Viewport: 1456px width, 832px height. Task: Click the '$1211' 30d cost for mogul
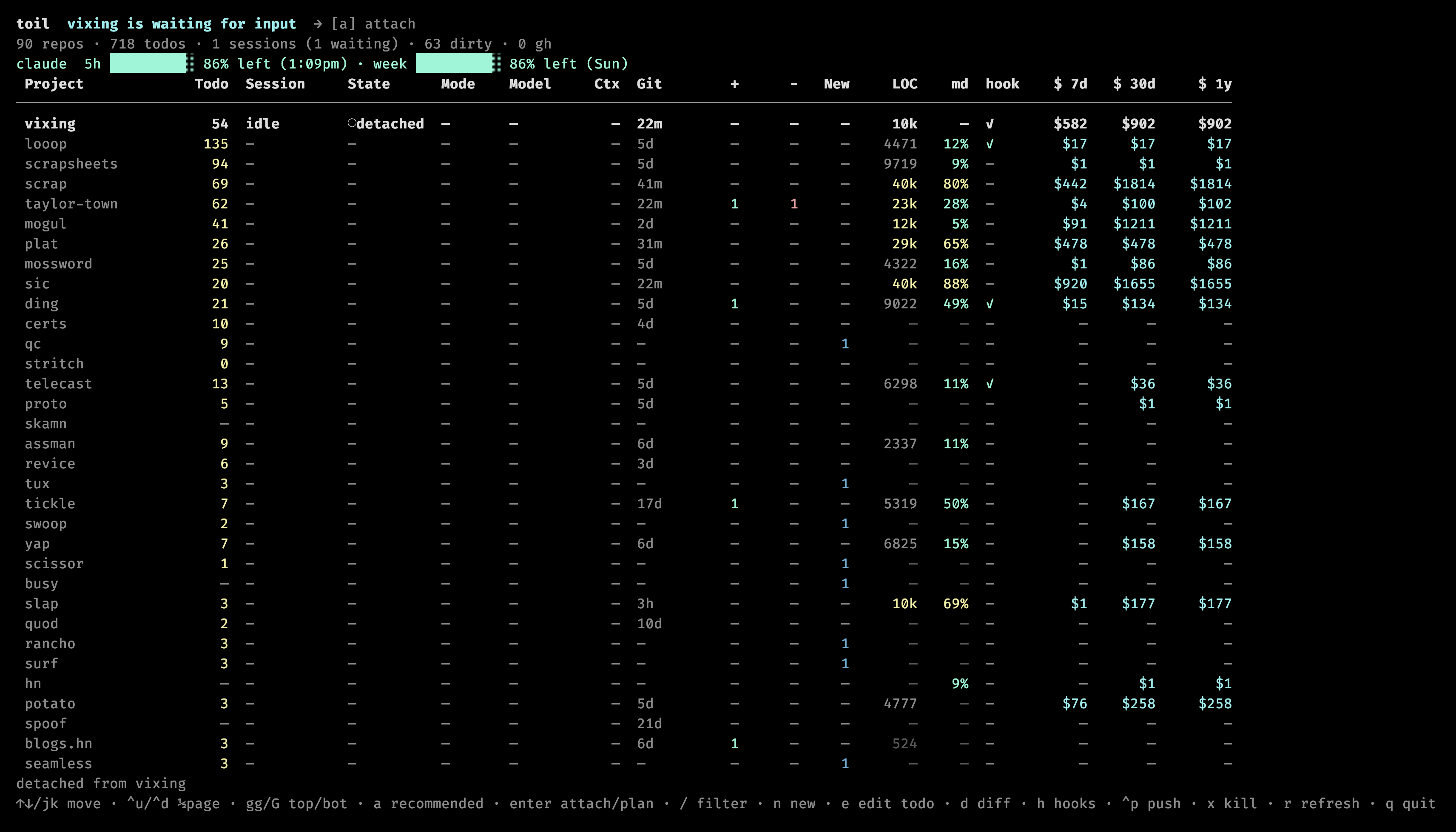[x=1135, y=224]
